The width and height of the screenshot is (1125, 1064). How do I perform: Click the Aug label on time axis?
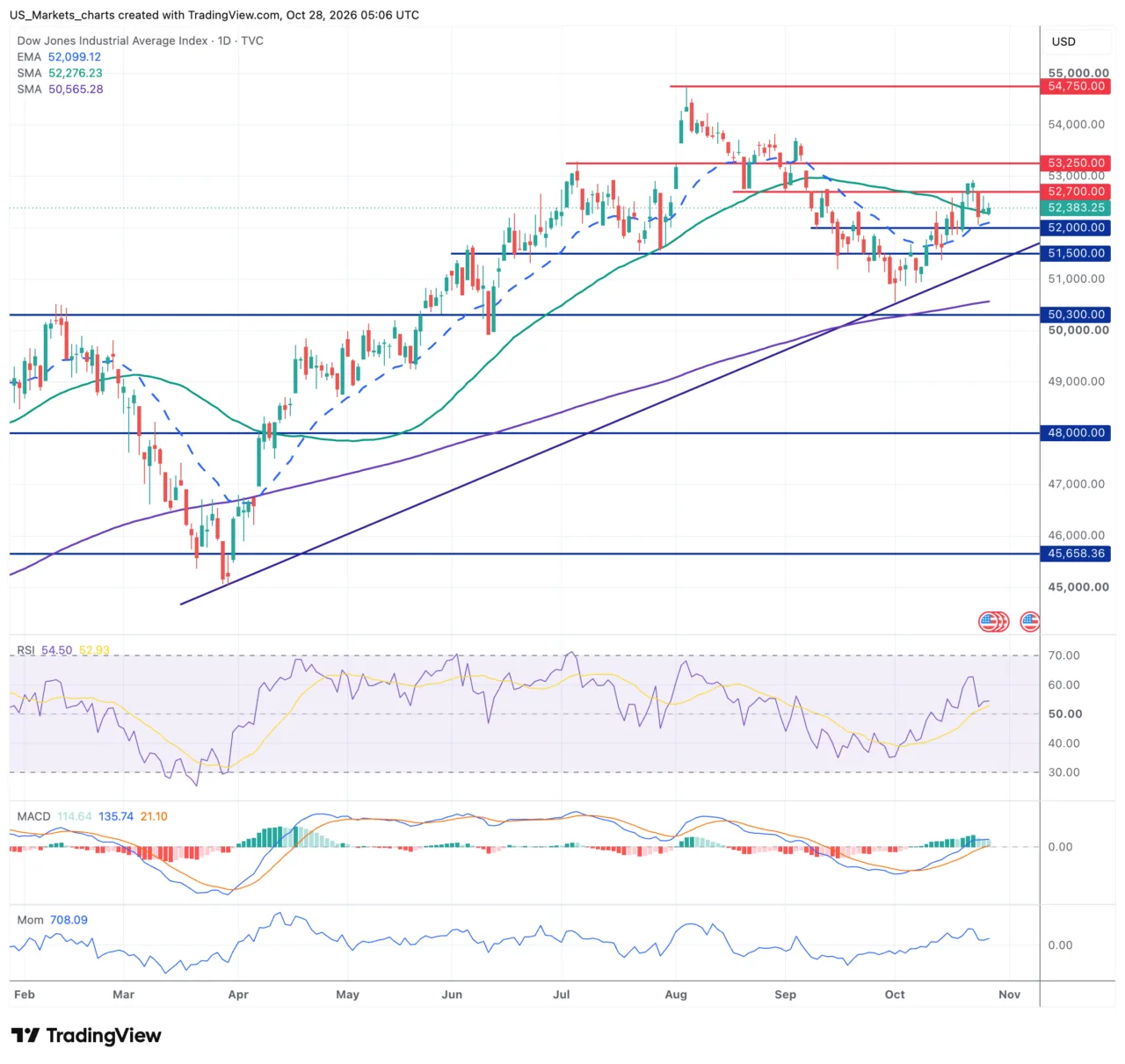click(x=676, y=995)
